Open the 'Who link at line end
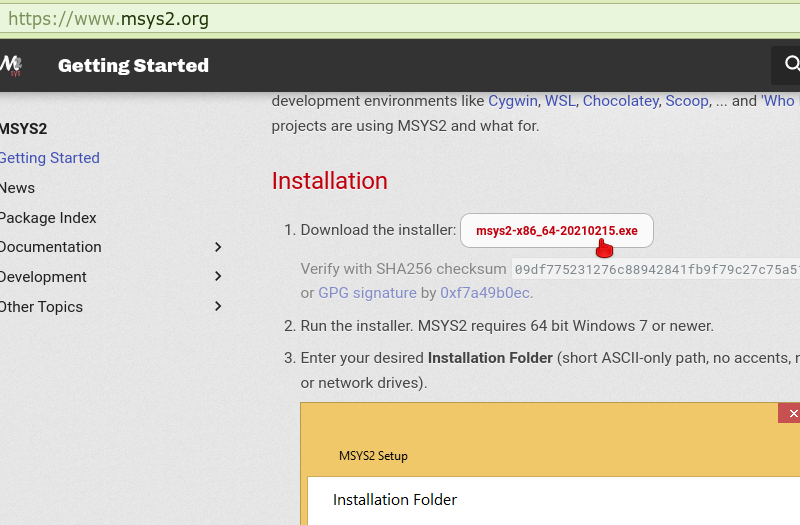 coord(779,101)
